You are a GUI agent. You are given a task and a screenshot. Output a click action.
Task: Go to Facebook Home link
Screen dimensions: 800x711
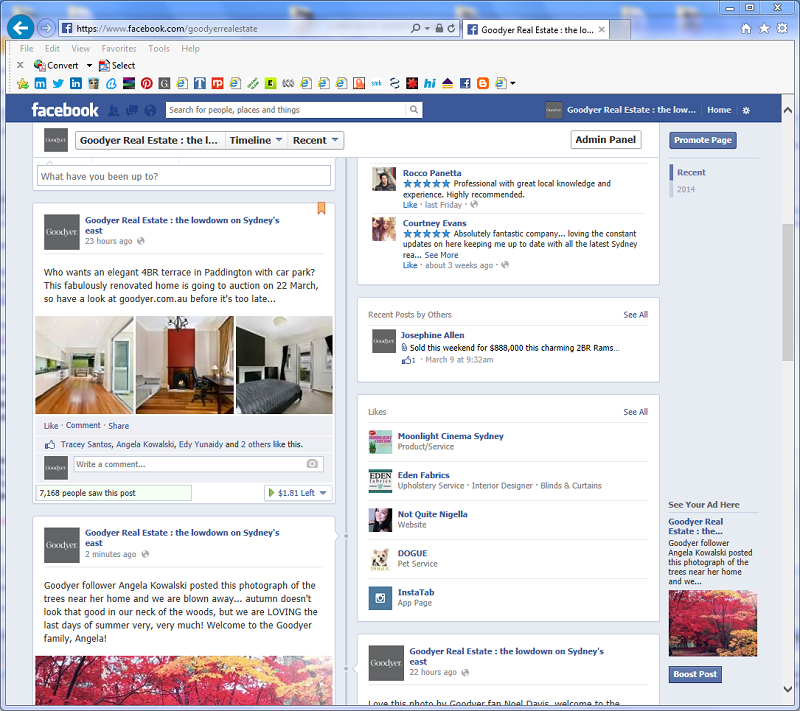click(x=719, y=110)
